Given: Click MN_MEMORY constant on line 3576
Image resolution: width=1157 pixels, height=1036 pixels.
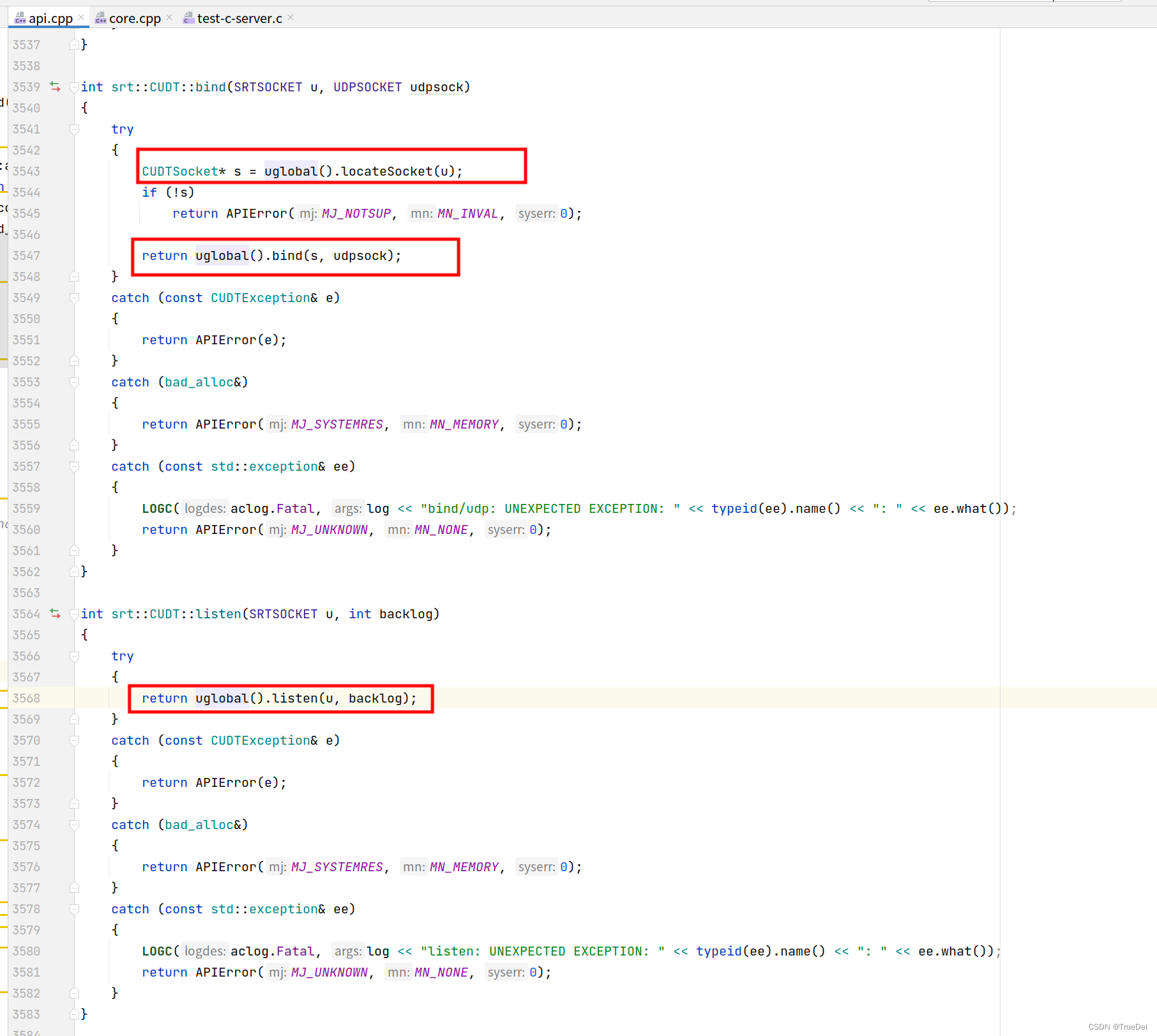Looking at the screenshot, I should [x=464, y=867].
